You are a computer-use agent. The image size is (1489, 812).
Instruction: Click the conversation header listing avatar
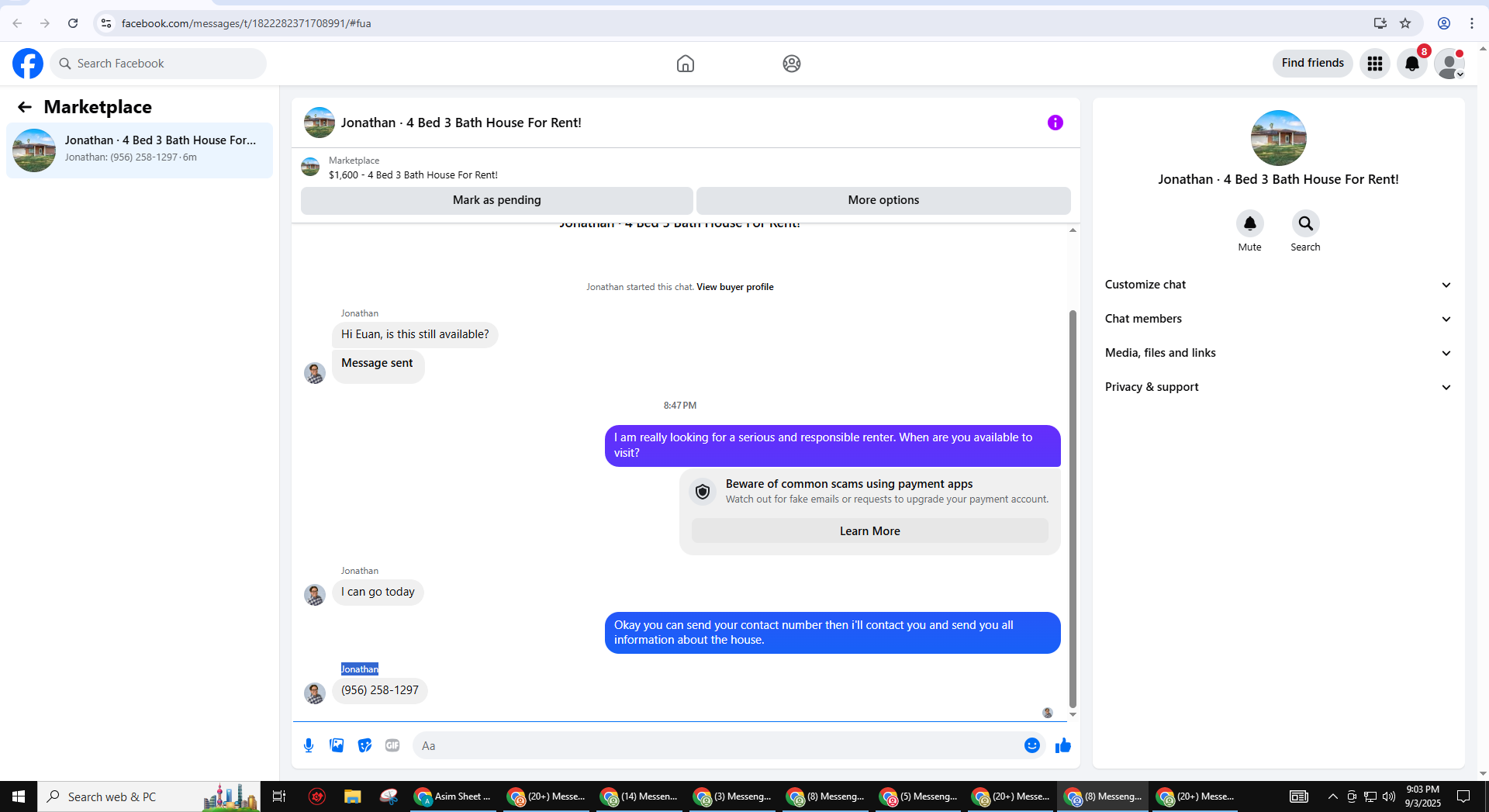320,123
